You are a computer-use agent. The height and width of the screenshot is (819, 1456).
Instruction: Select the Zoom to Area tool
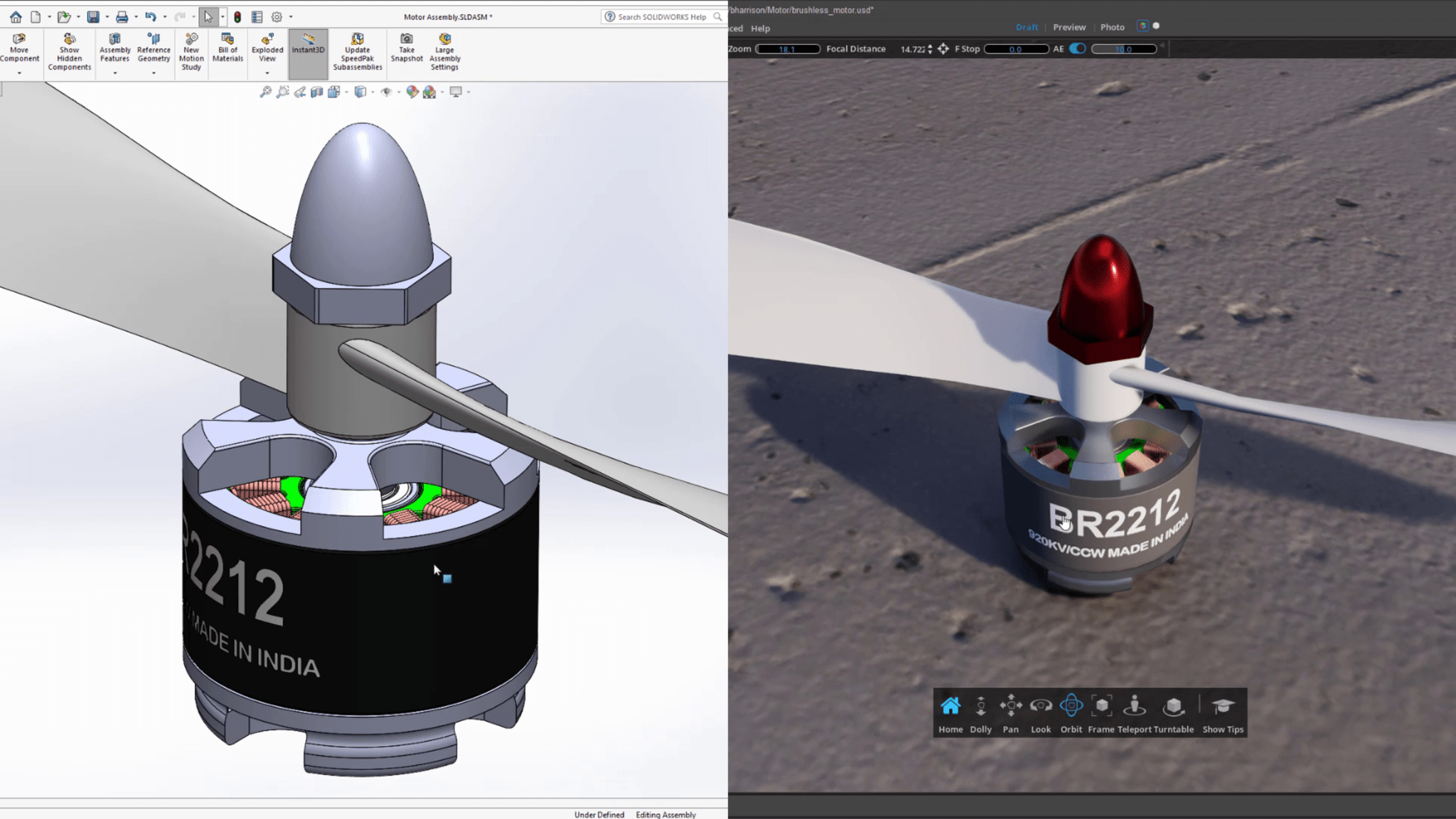[283, 92]
